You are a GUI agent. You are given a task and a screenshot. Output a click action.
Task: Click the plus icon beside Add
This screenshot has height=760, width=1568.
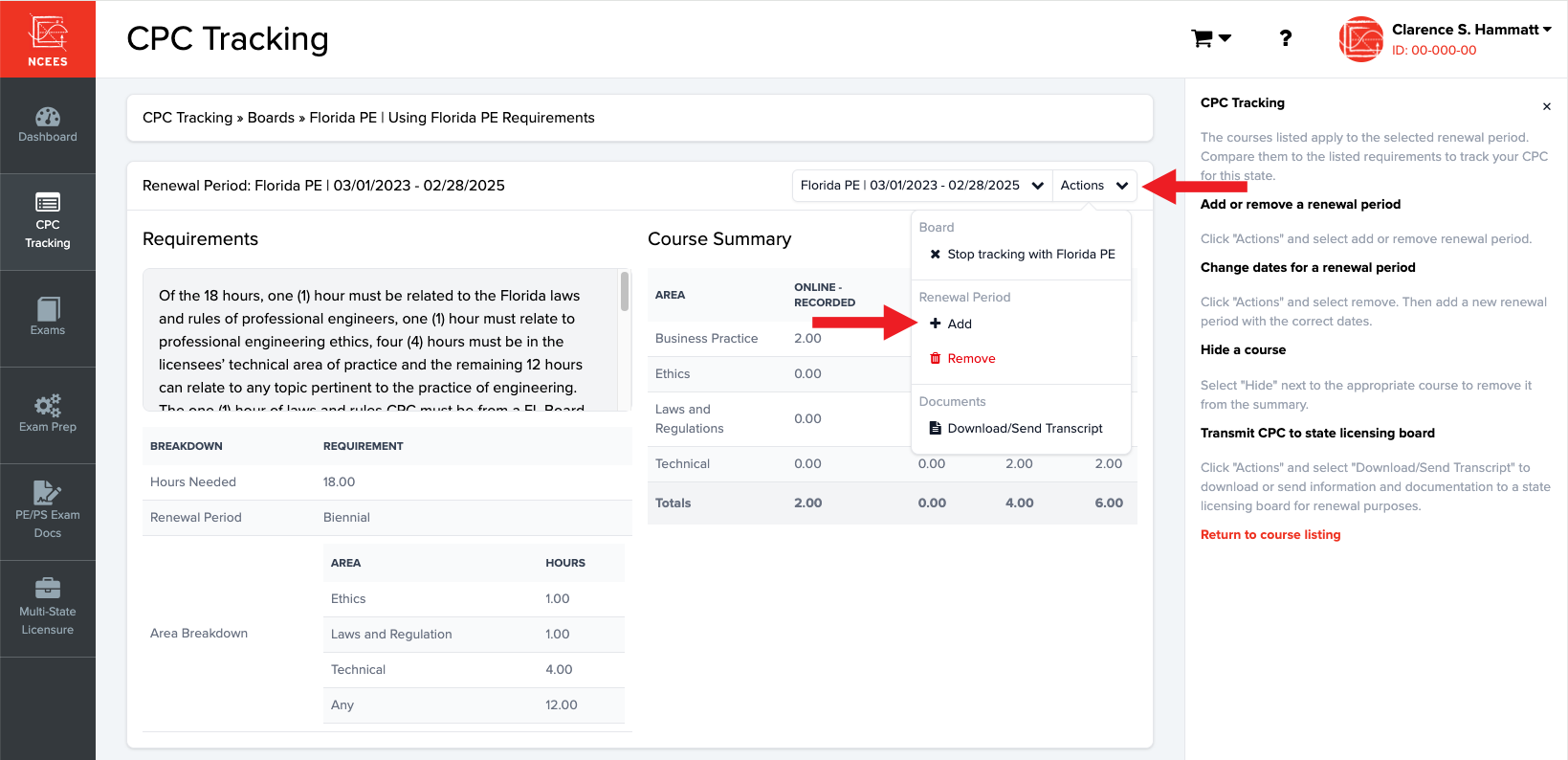pyautogui.click(x=936, y=324)
